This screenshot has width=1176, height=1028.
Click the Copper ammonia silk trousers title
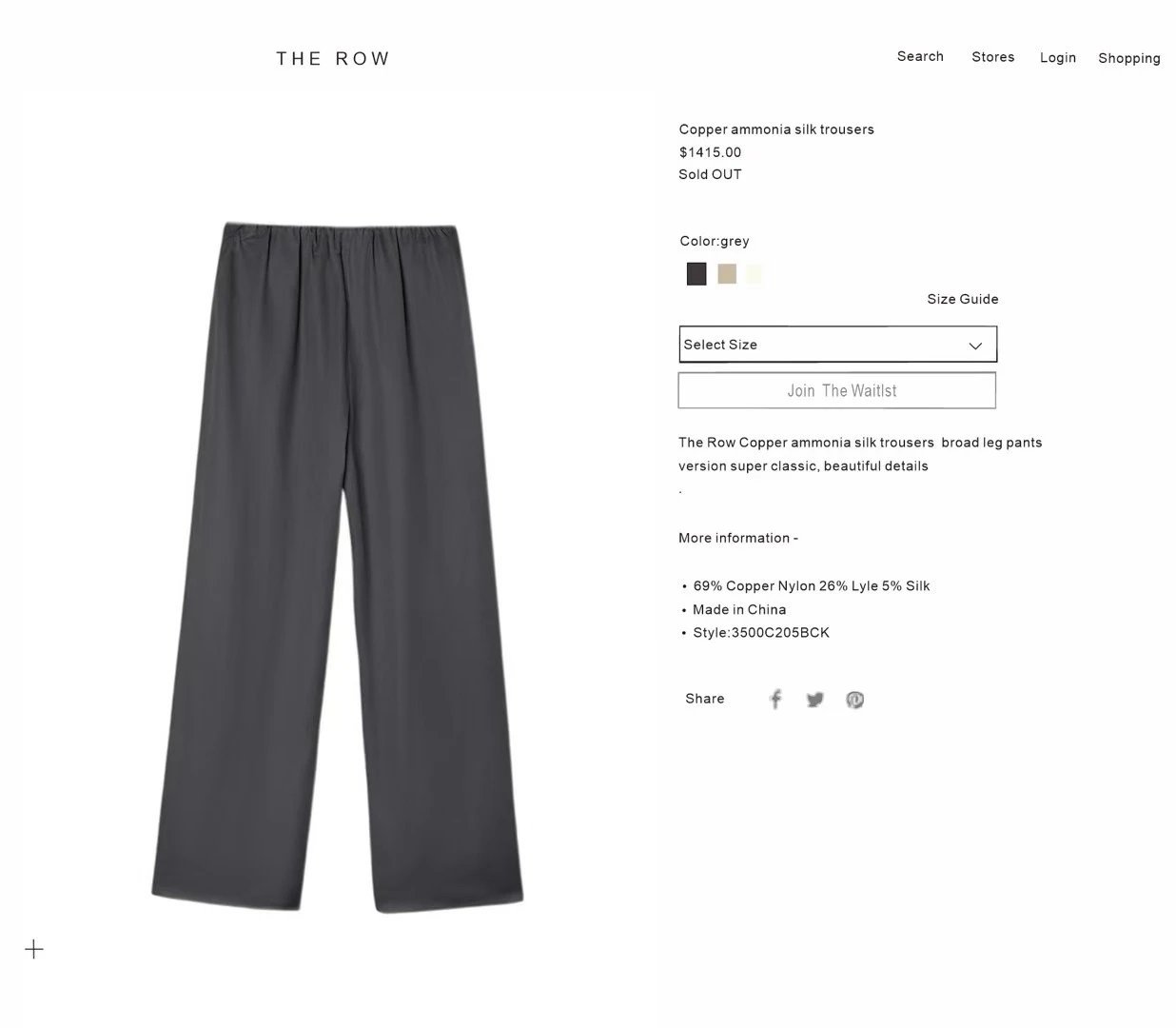(x=776, y=129)
